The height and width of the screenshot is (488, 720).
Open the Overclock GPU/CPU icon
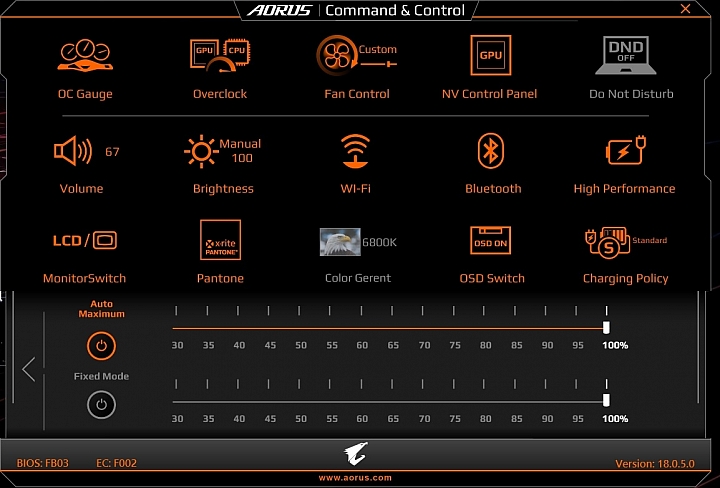pos(220,55)
